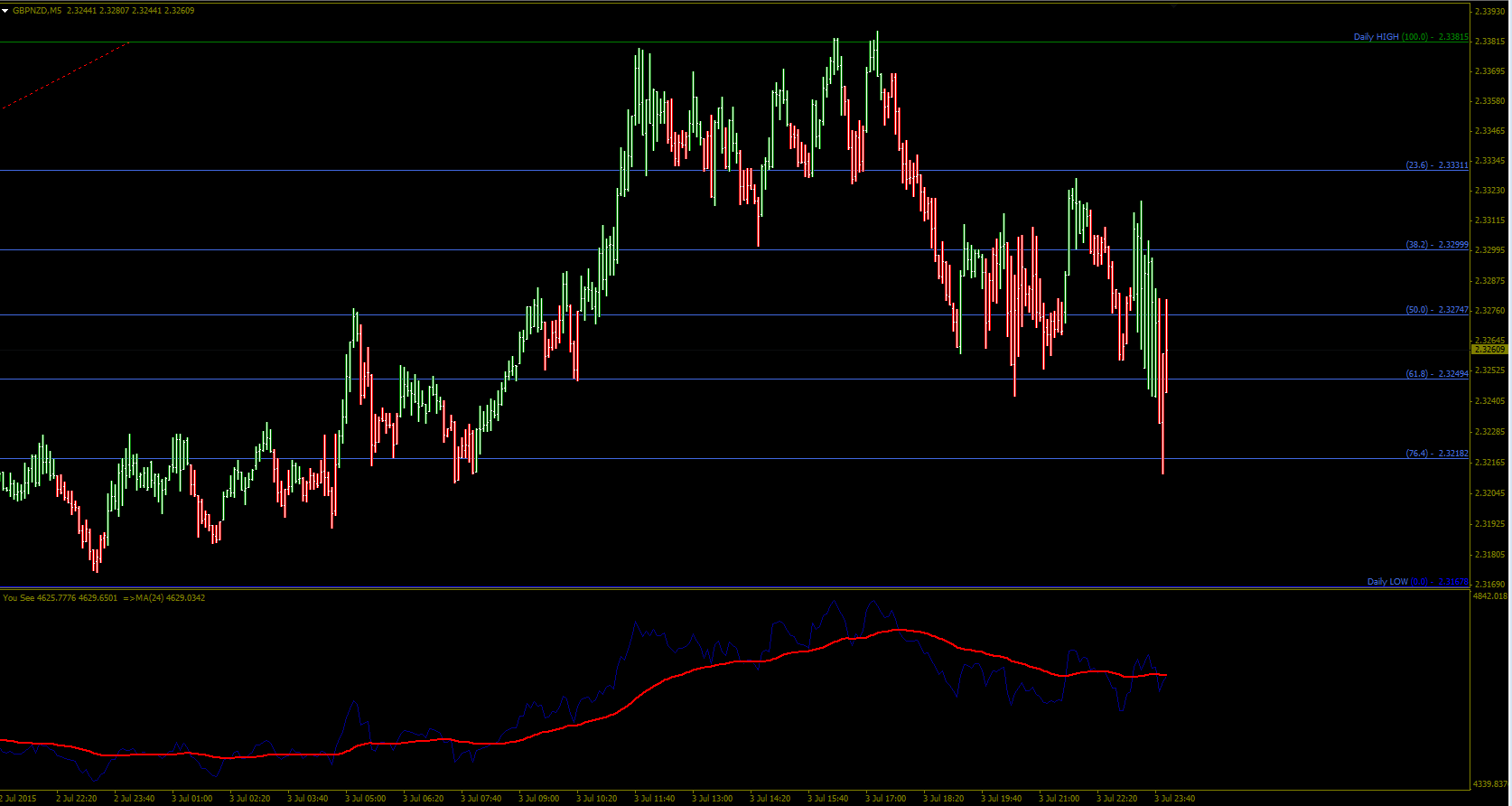The height and width of the screenshot is (806, 1512).
Task: Click the (61.8) - 2.32494 Fibonacci label
Action: tap(1437, 374)
